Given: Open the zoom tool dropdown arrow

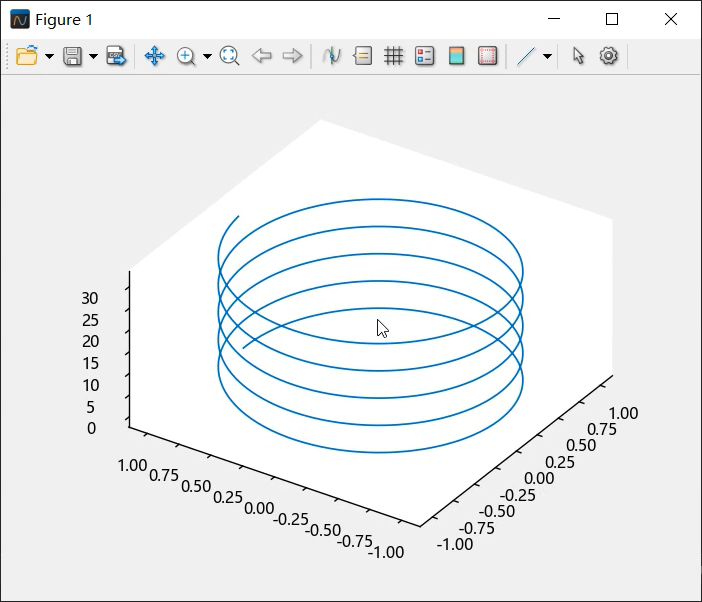Looking at the screenshot, I should (x=207, y=57).
